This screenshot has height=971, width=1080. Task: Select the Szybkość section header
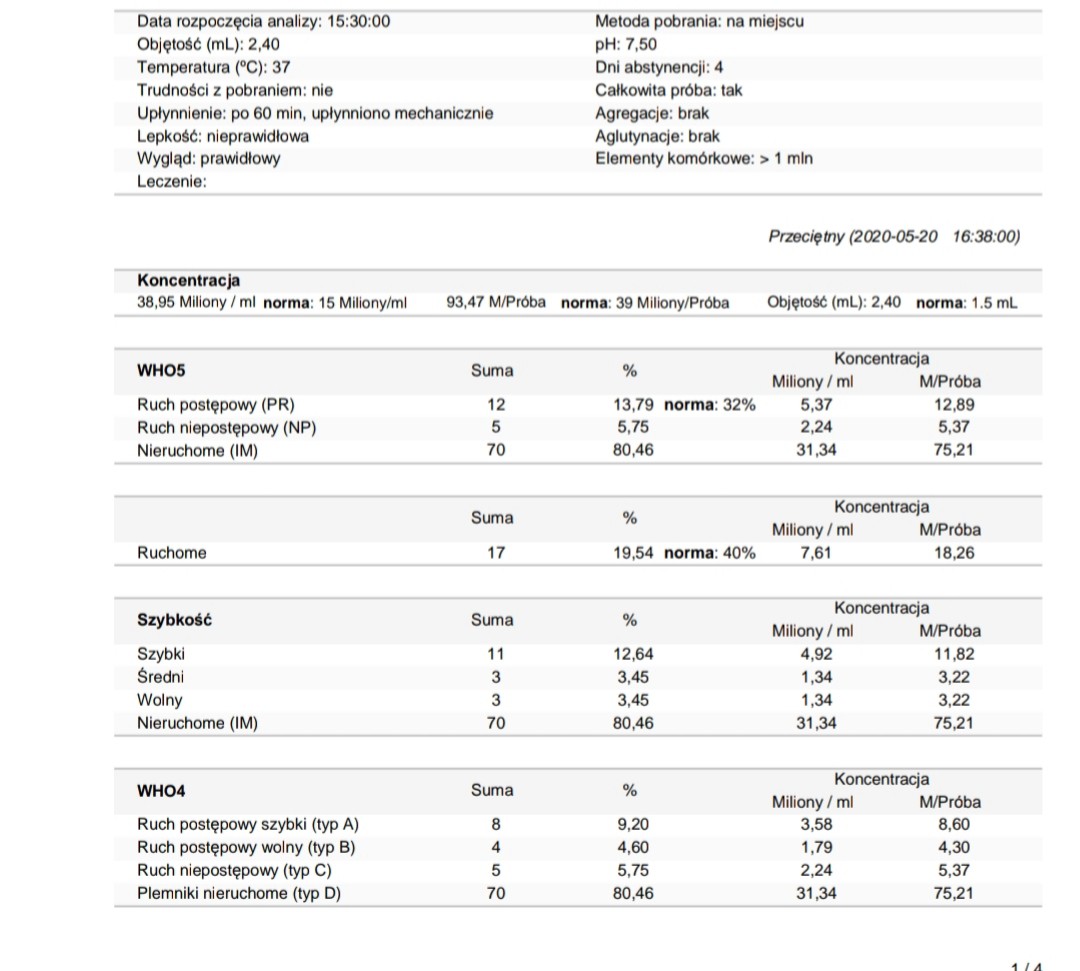[174, 619]
